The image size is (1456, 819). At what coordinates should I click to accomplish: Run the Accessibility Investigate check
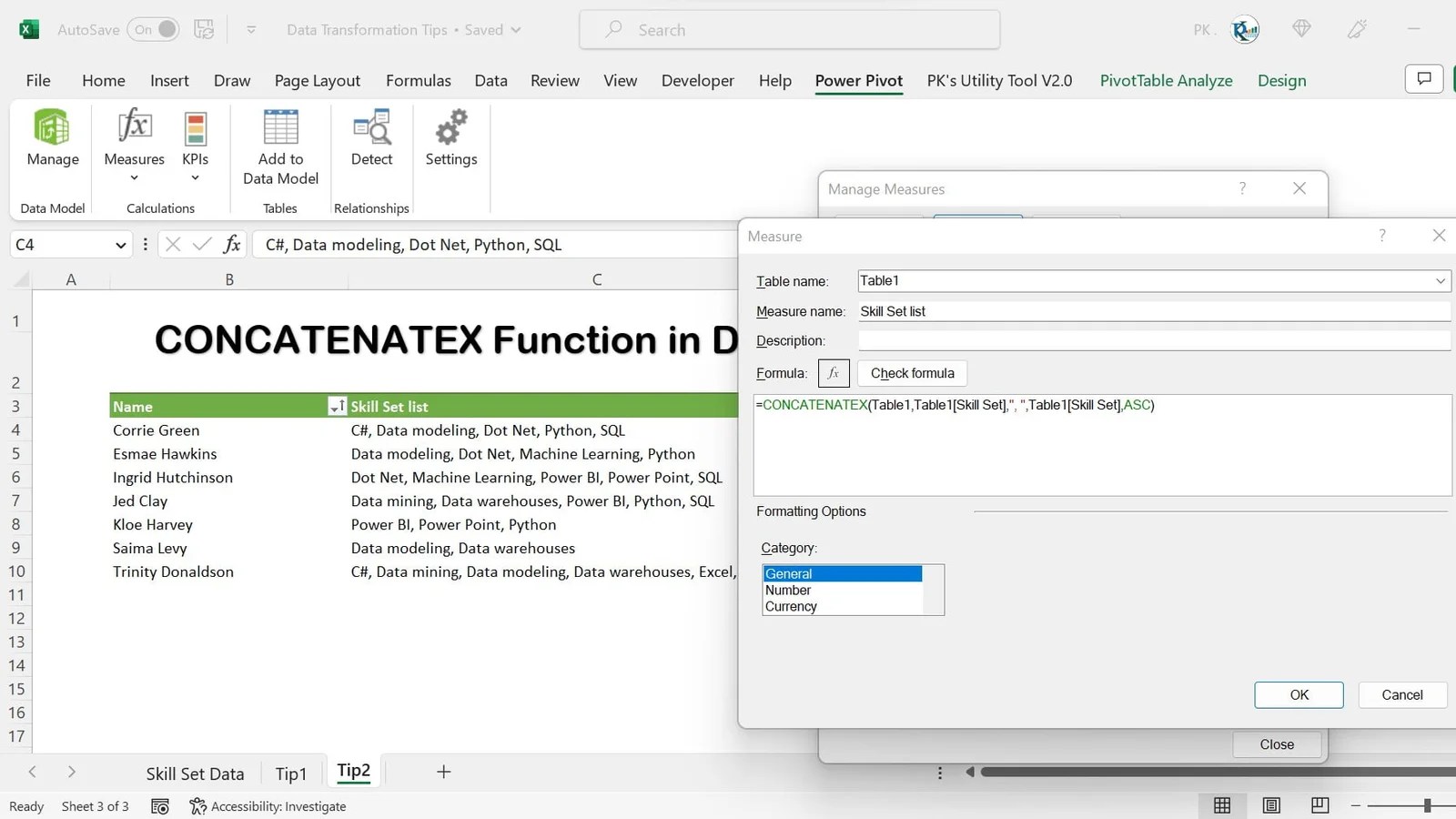pos(268,806)
